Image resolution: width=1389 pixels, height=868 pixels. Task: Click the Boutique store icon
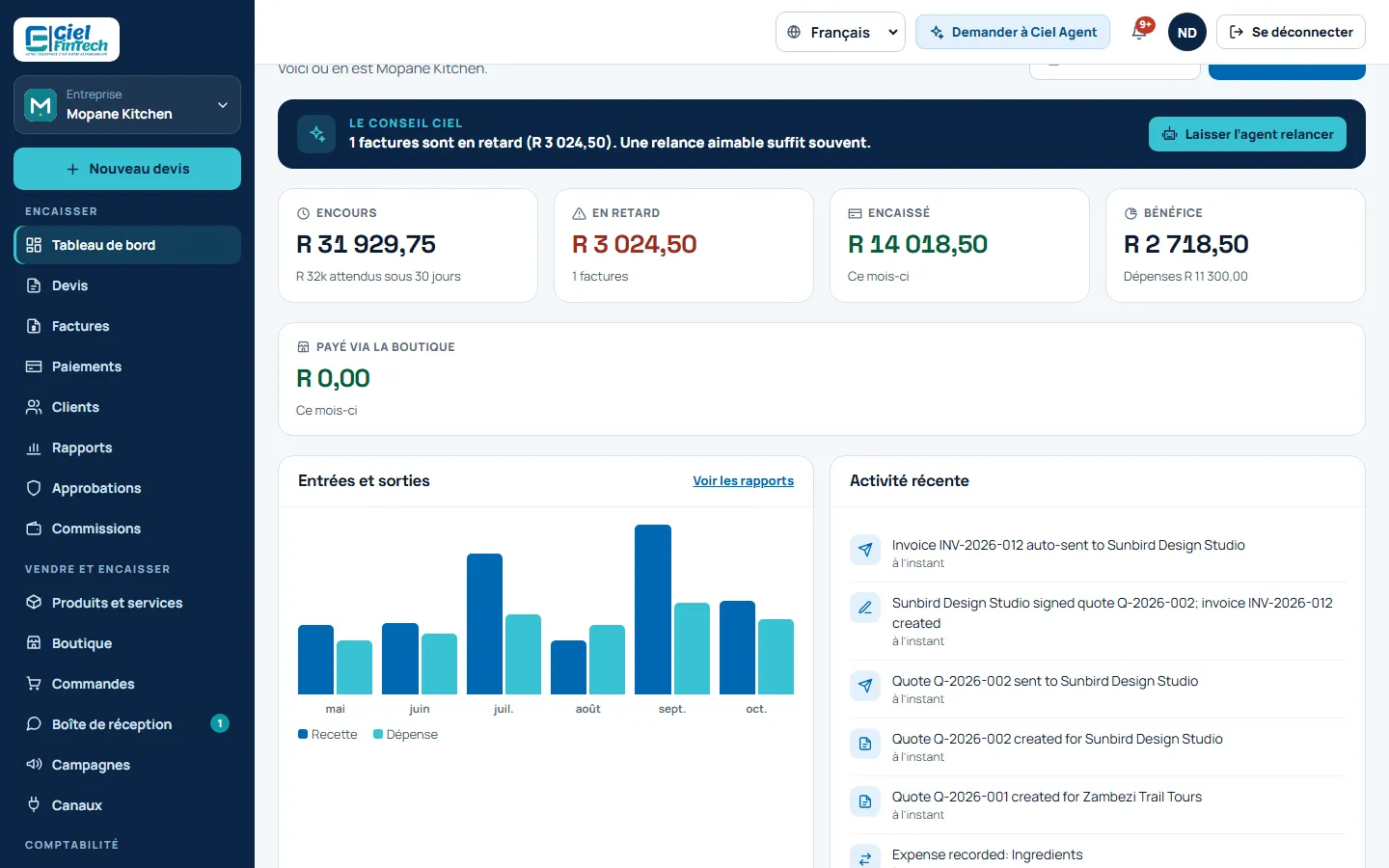click(34, 643)
